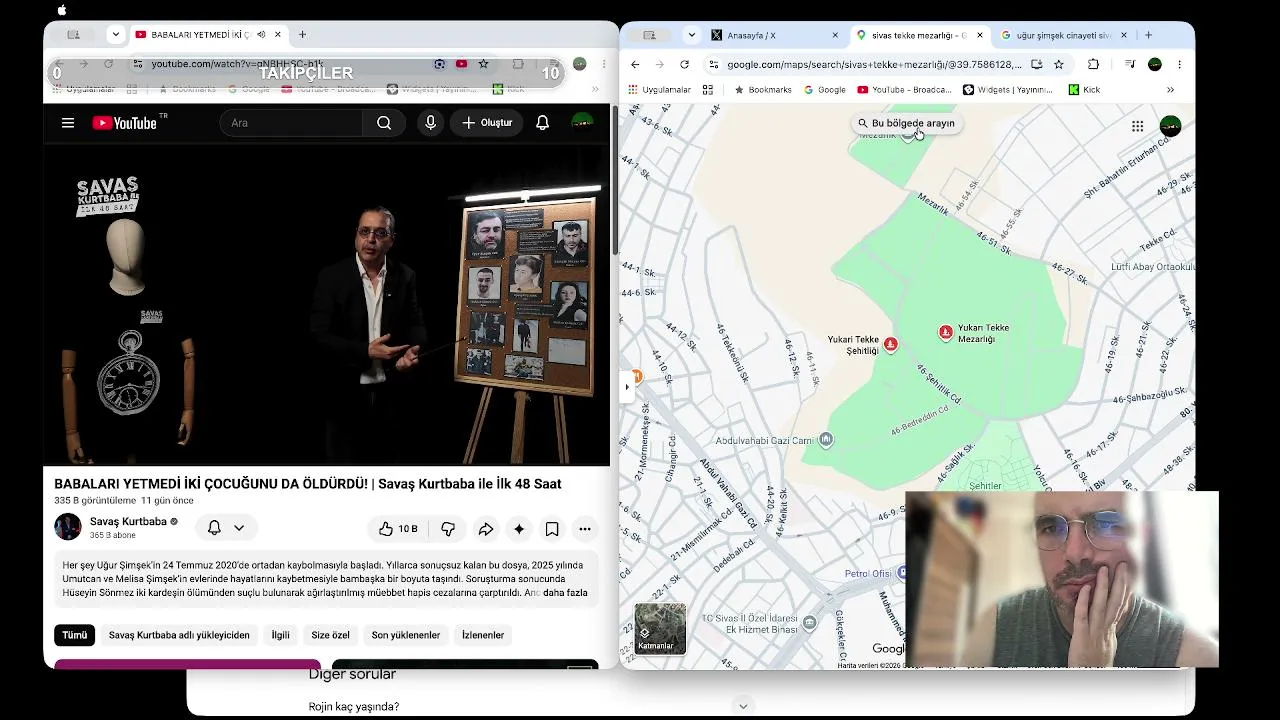Click the Google Maps address bar URL
The height and width of the screenshot is (720, 1280).
click(874, 64)
